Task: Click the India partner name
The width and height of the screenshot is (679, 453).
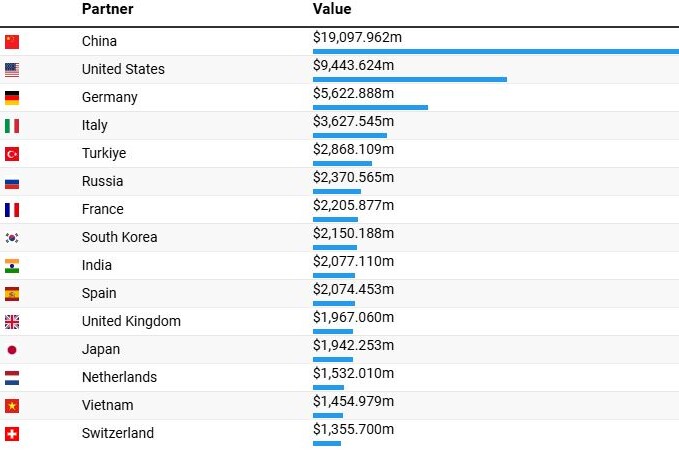Action: pos(97,265)
